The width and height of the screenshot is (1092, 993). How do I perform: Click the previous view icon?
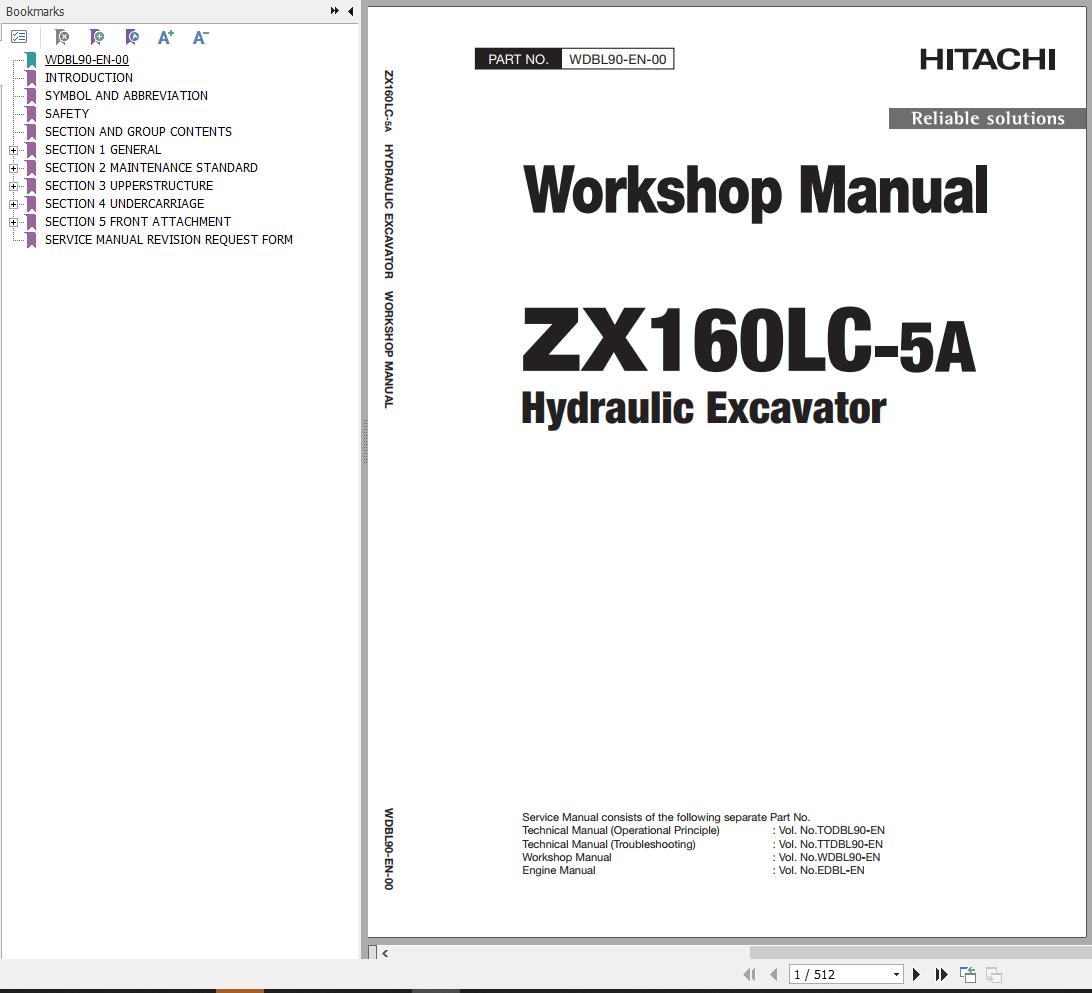(967, 974)
